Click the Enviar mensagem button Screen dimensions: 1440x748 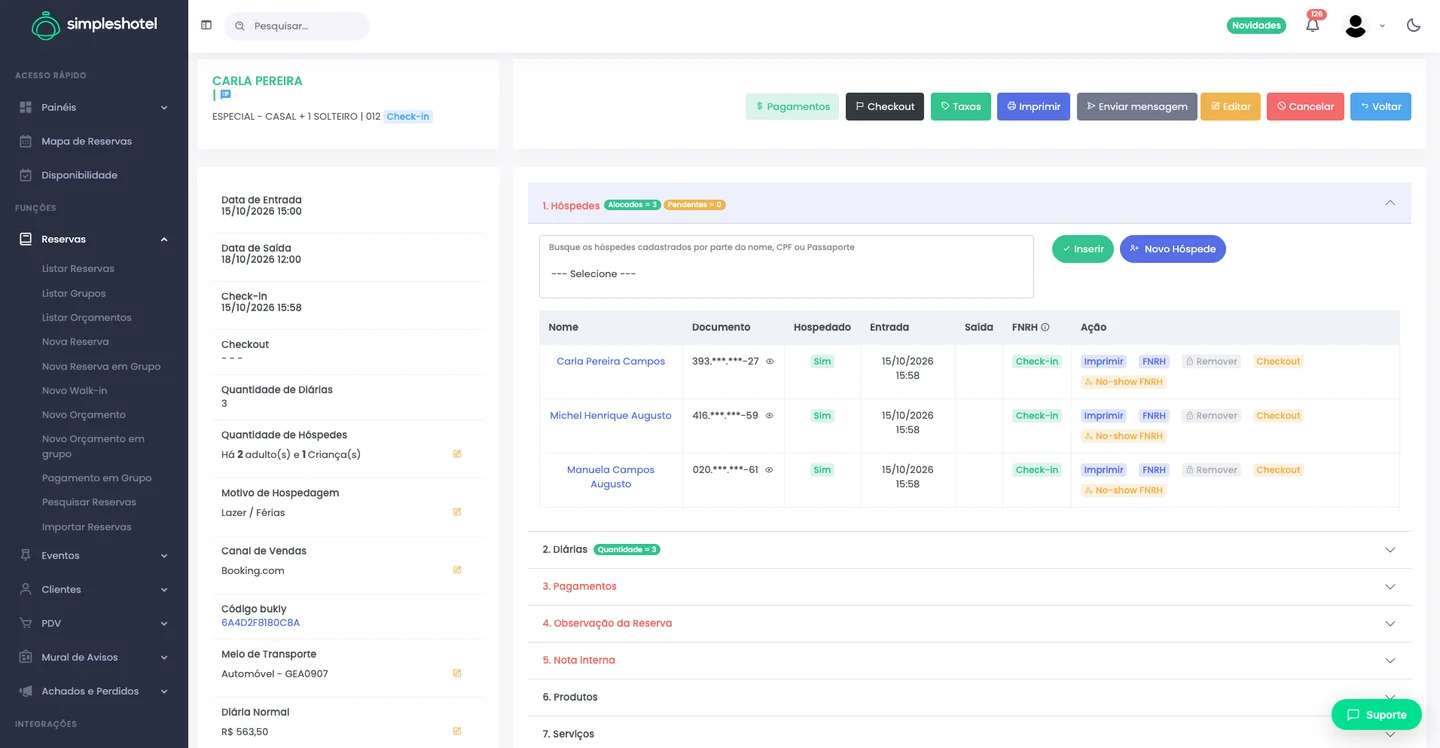point(1137,107)
